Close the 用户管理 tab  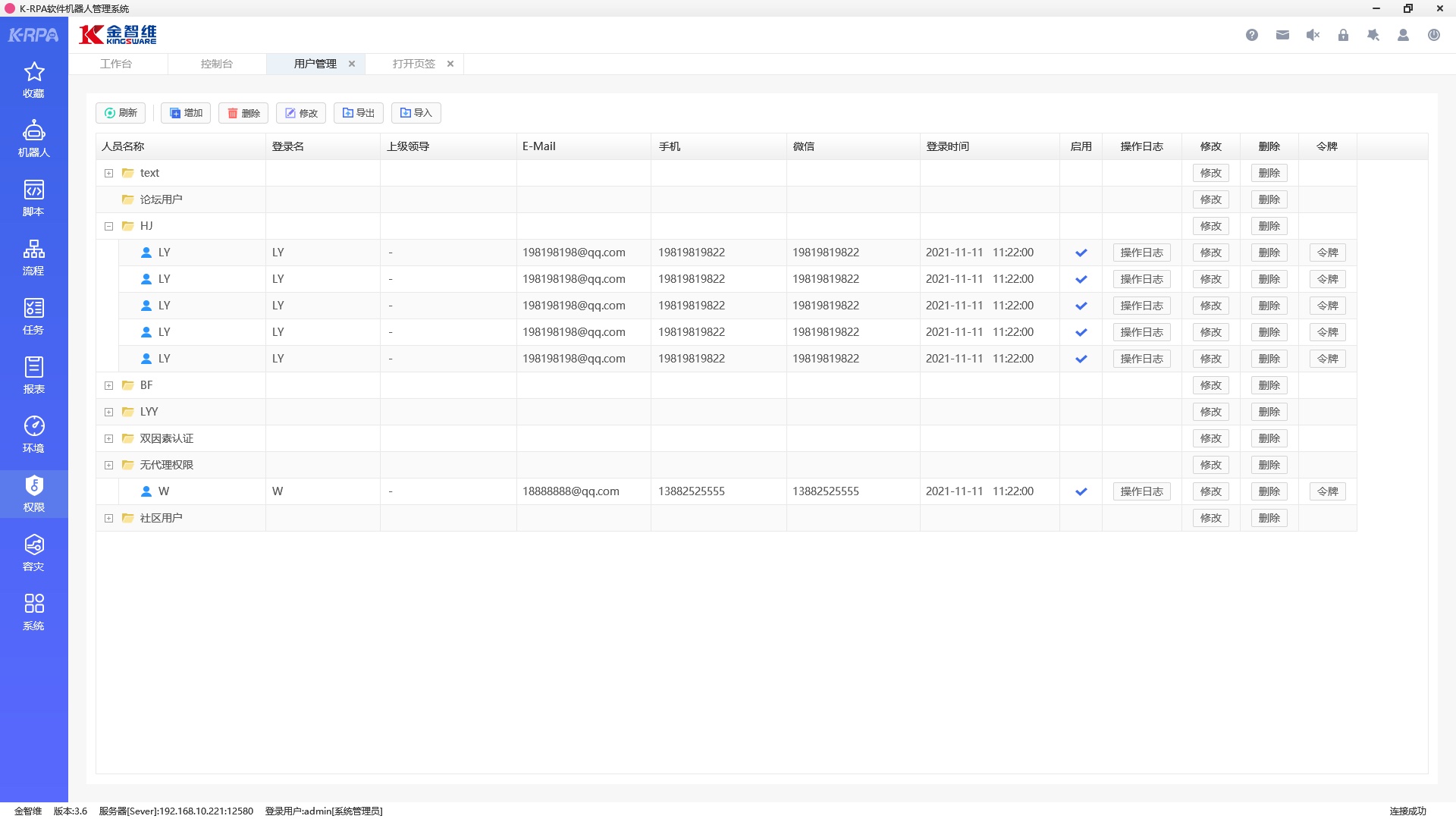(352, 64)
